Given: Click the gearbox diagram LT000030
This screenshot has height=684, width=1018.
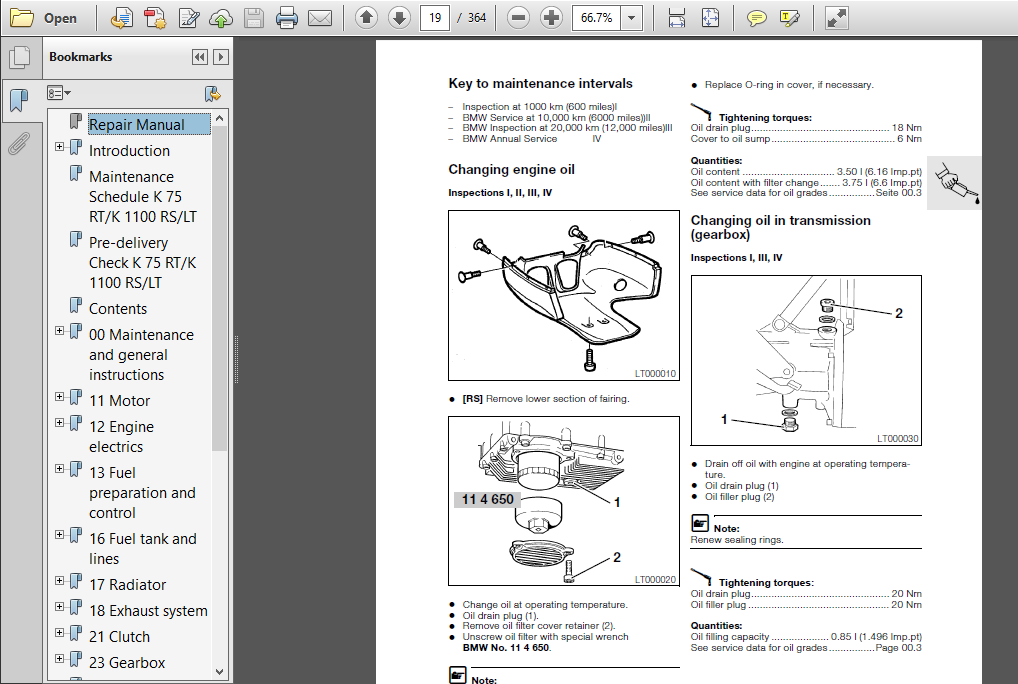Looking at the screenshot, I should click(806, 360).
